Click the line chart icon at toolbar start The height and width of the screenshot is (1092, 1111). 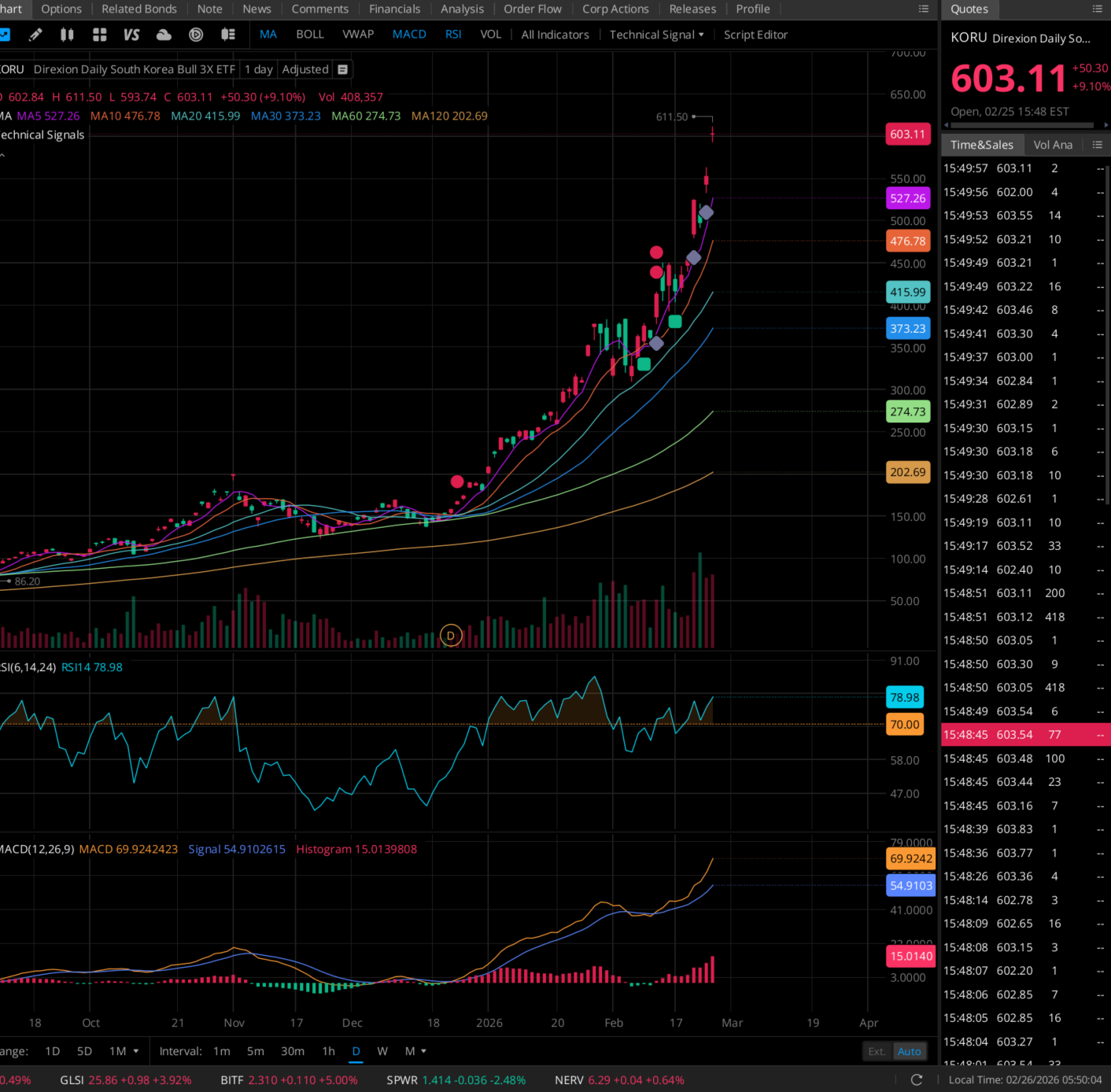(x=4, y=35)
